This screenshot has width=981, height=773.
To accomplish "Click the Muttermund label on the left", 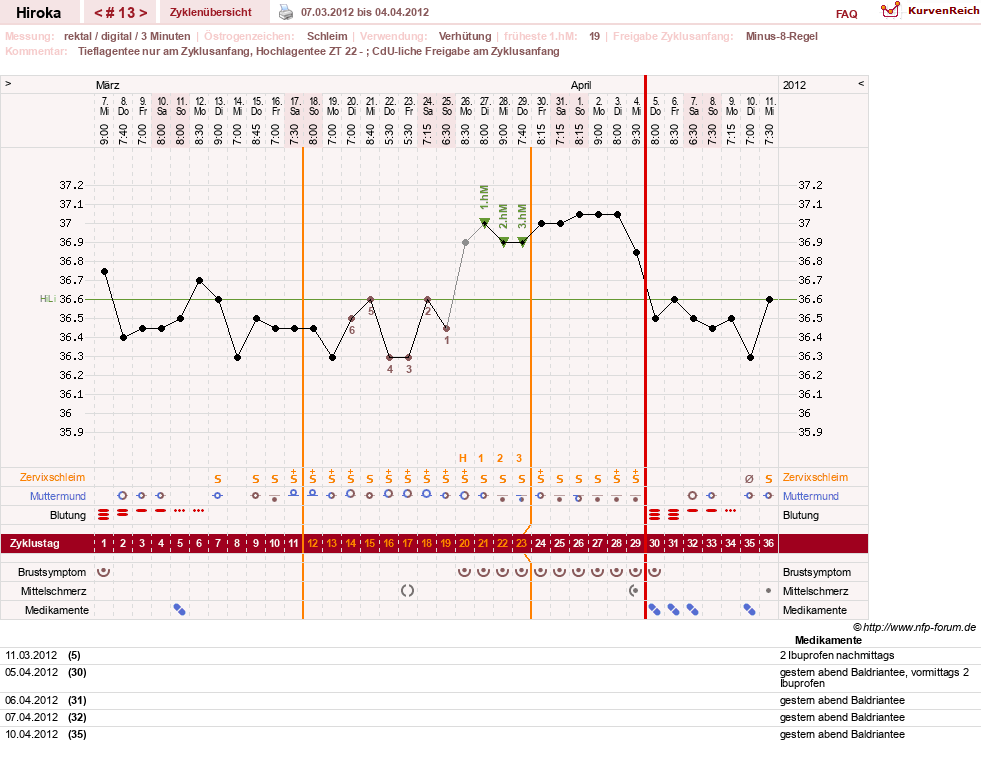I will pyautogui.click(x=58, y=496).
